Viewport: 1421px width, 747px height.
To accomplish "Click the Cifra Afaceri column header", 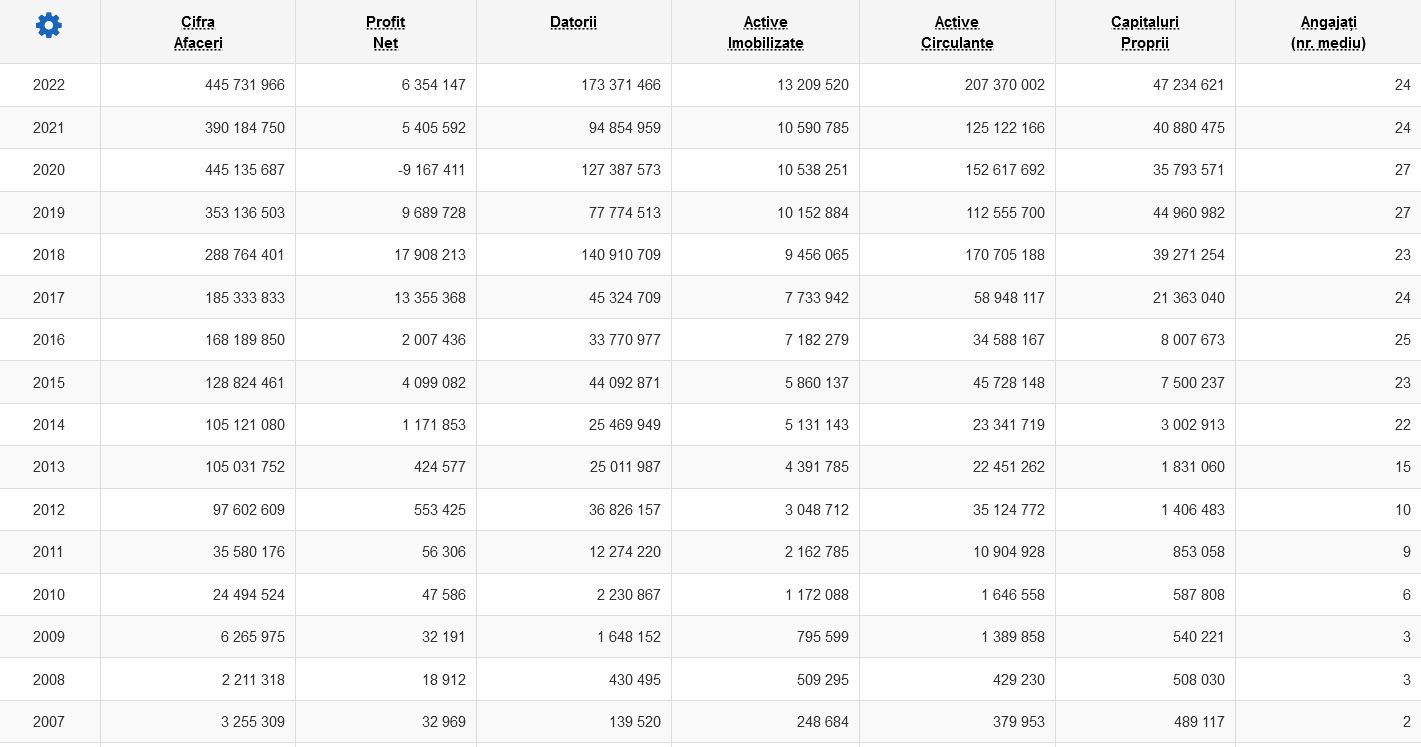I will click(198, 33).
